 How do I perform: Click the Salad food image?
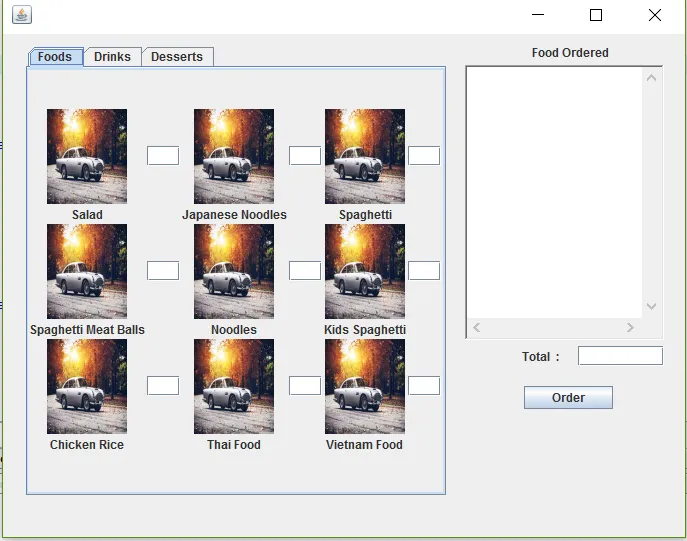coord(87,156)
